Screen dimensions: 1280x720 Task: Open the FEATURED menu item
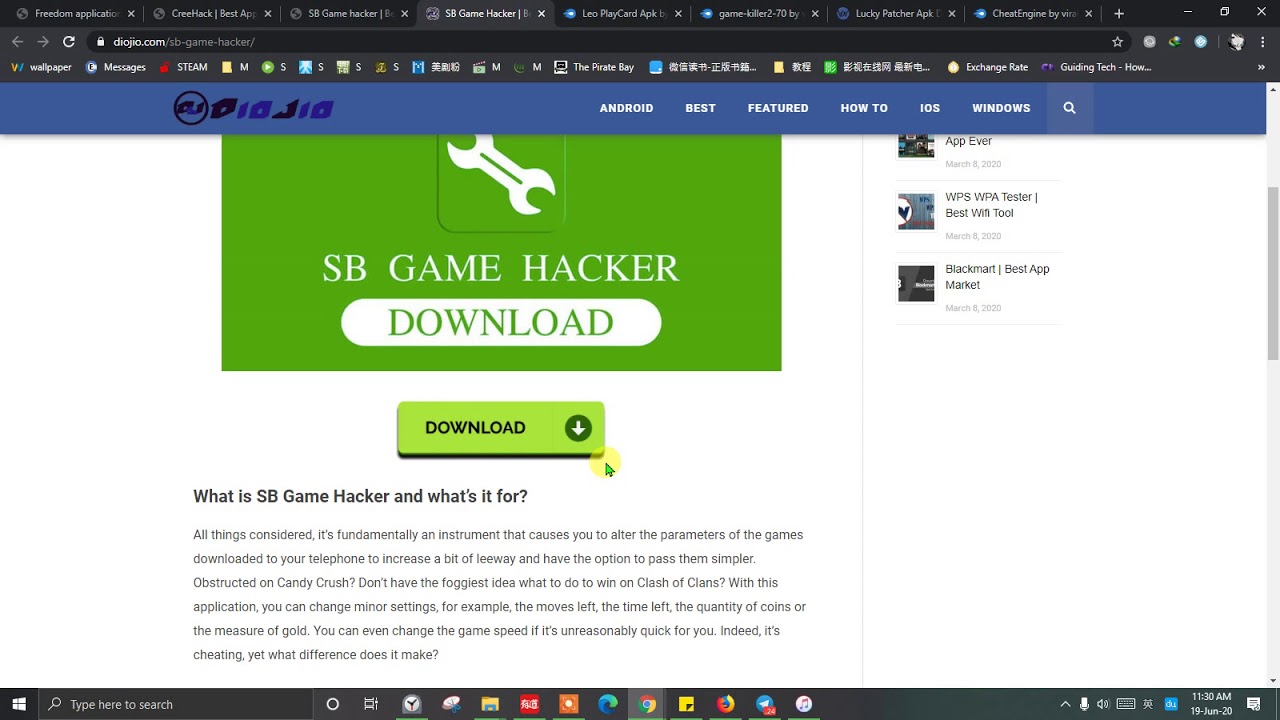tap(778, 108)
